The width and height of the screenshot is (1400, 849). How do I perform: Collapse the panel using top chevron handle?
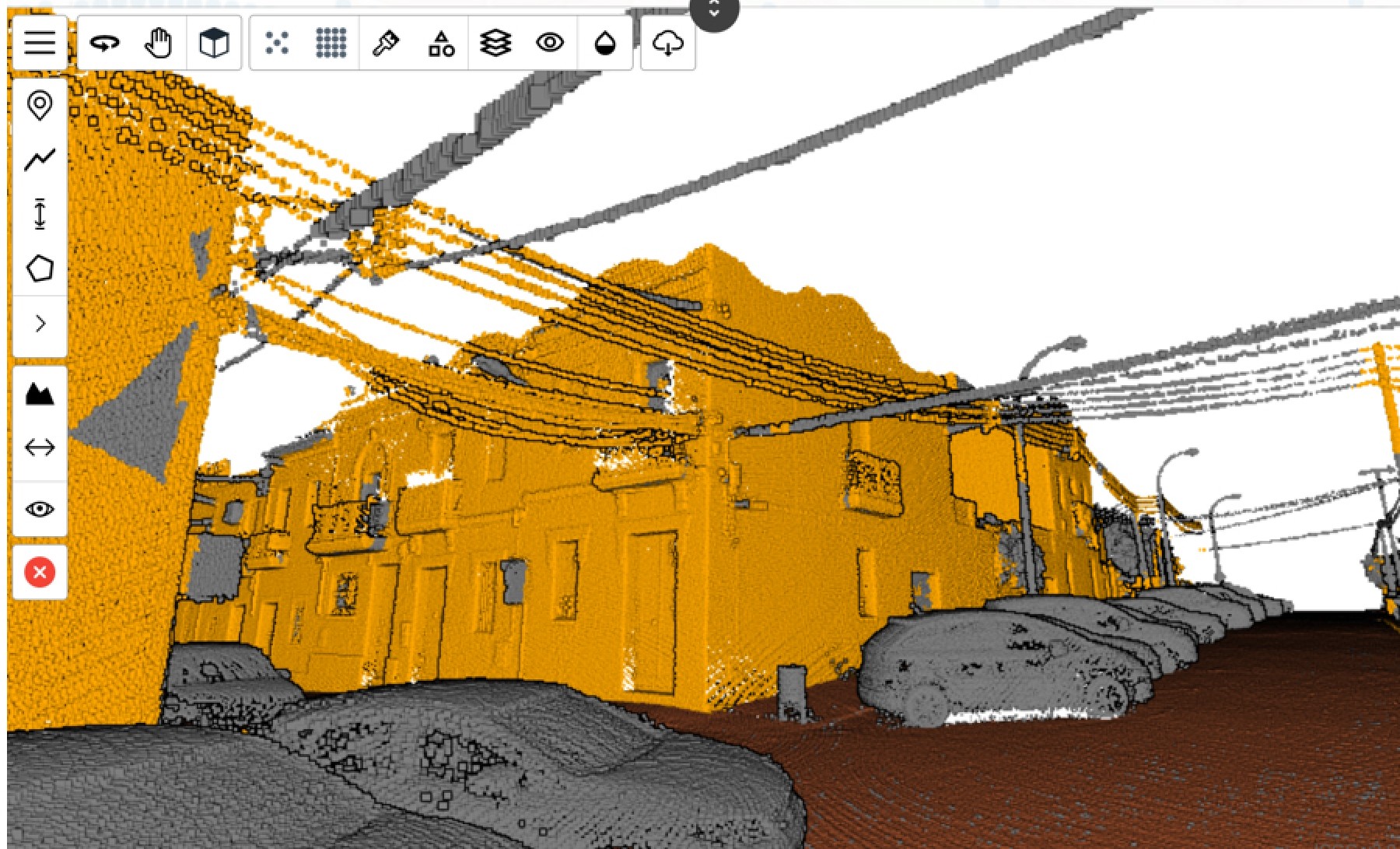(714, 11)
